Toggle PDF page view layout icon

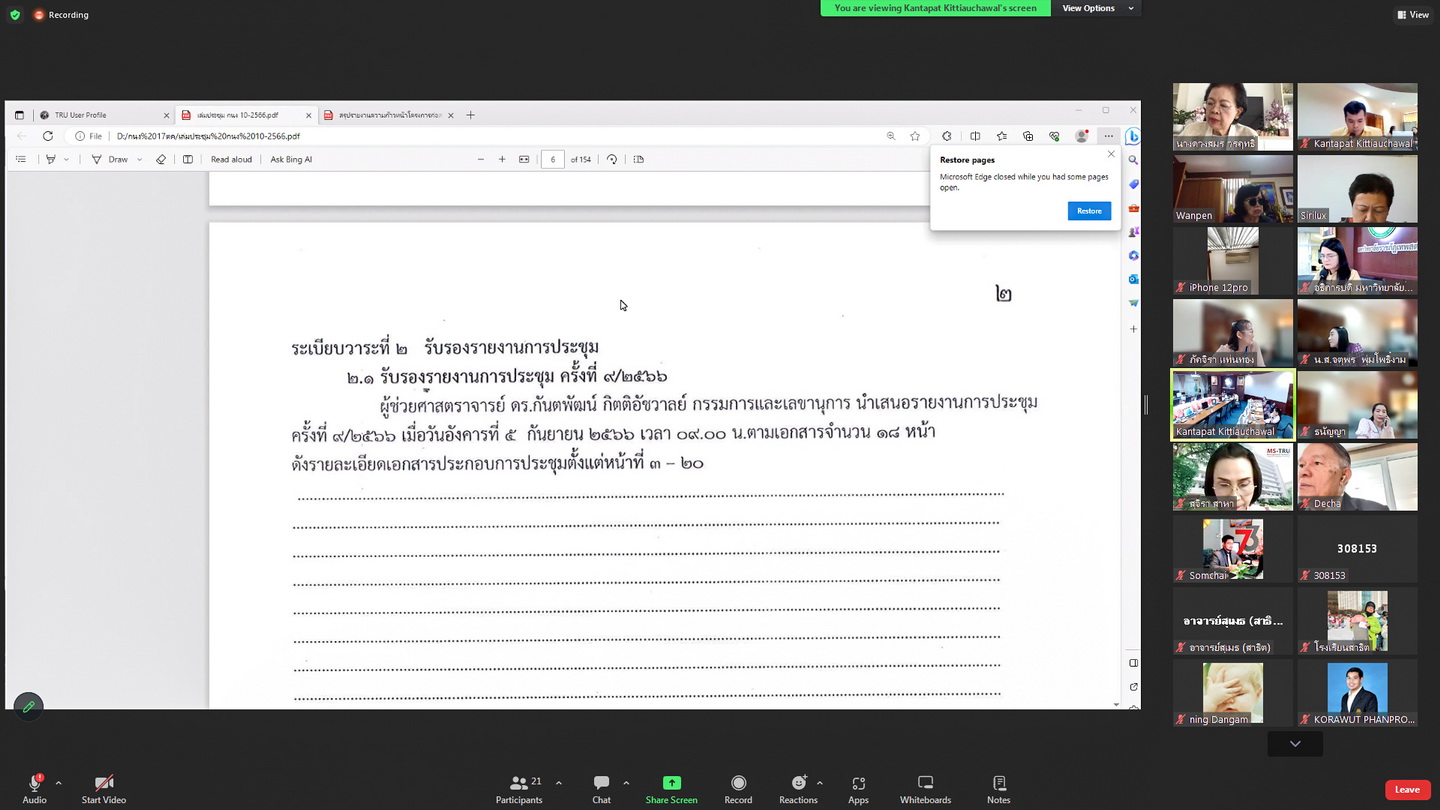(x=188, y=159)
